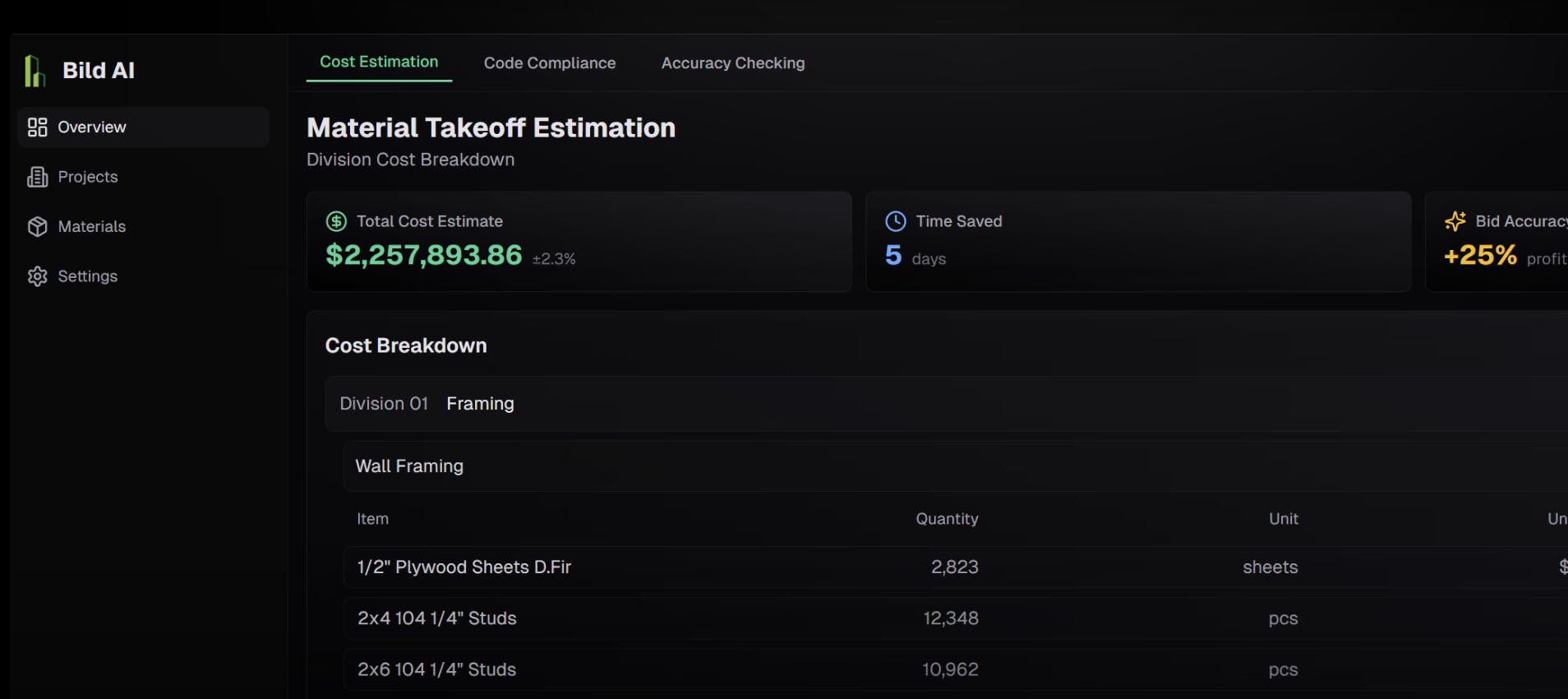1568x699 pixels.
Task: Click the clock icon beside Time Saved
Action: (x=896, y=221)
